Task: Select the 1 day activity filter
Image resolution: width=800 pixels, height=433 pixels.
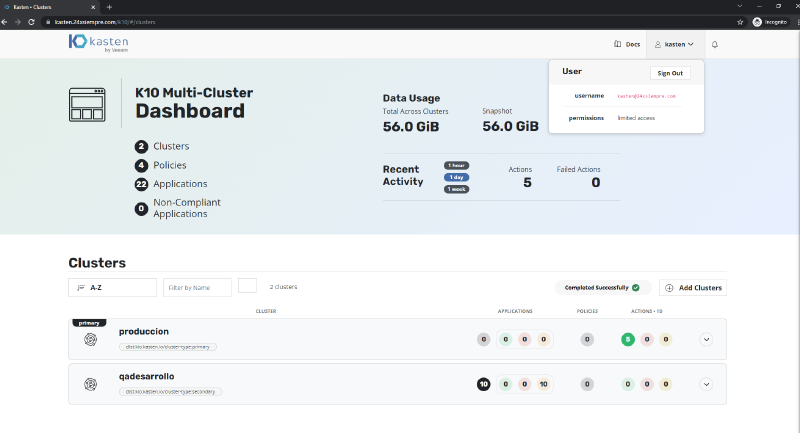Action: pyautogui.click(x=456, y=177)
